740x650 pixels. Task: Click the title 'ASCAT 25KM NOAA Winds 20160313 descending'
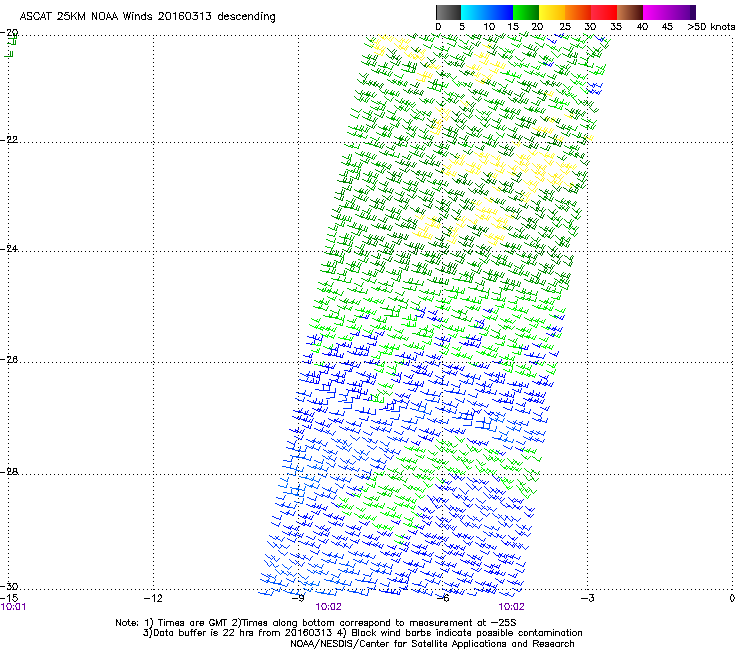[x=147, y=16]
